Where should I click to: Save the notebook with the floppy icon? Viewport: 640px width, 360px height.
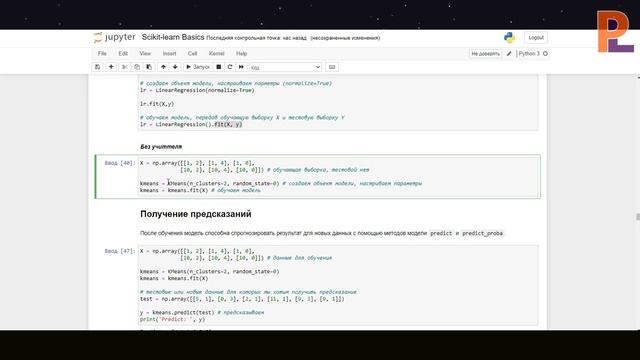[x=98, y=67]
